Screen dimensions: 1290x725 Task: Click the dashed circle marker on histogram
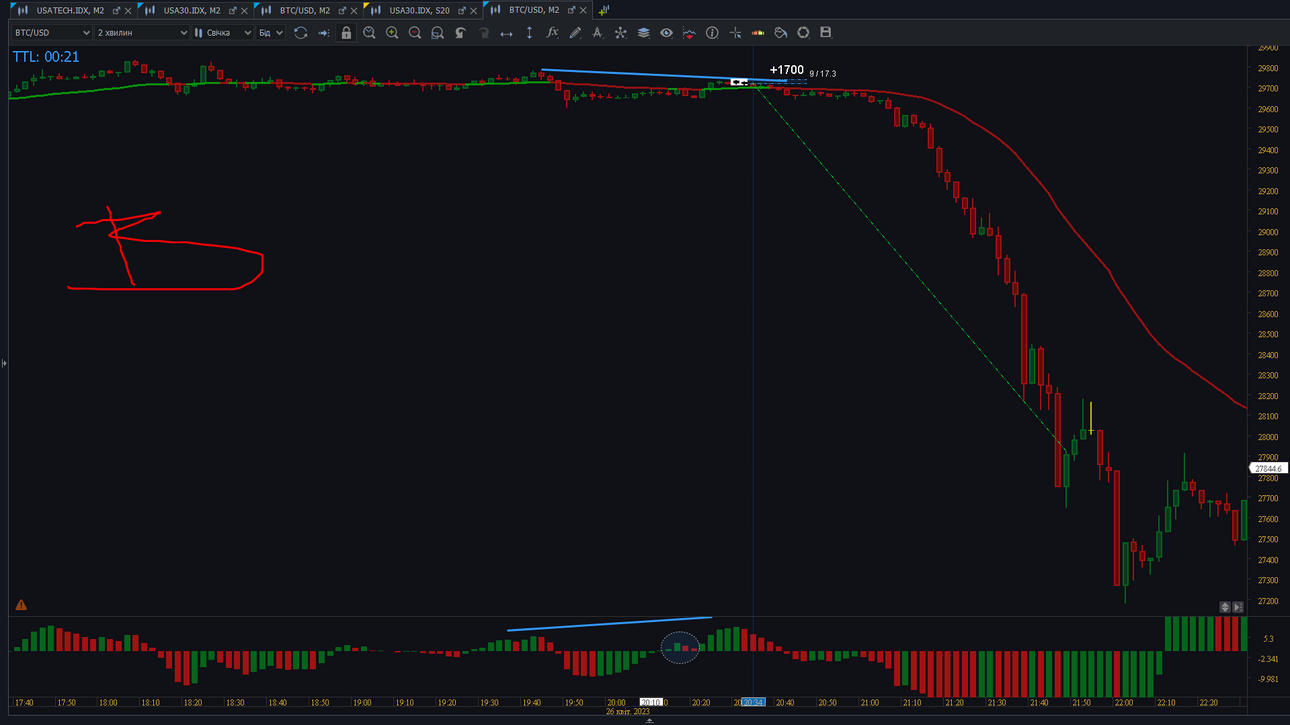coord(680,648)
